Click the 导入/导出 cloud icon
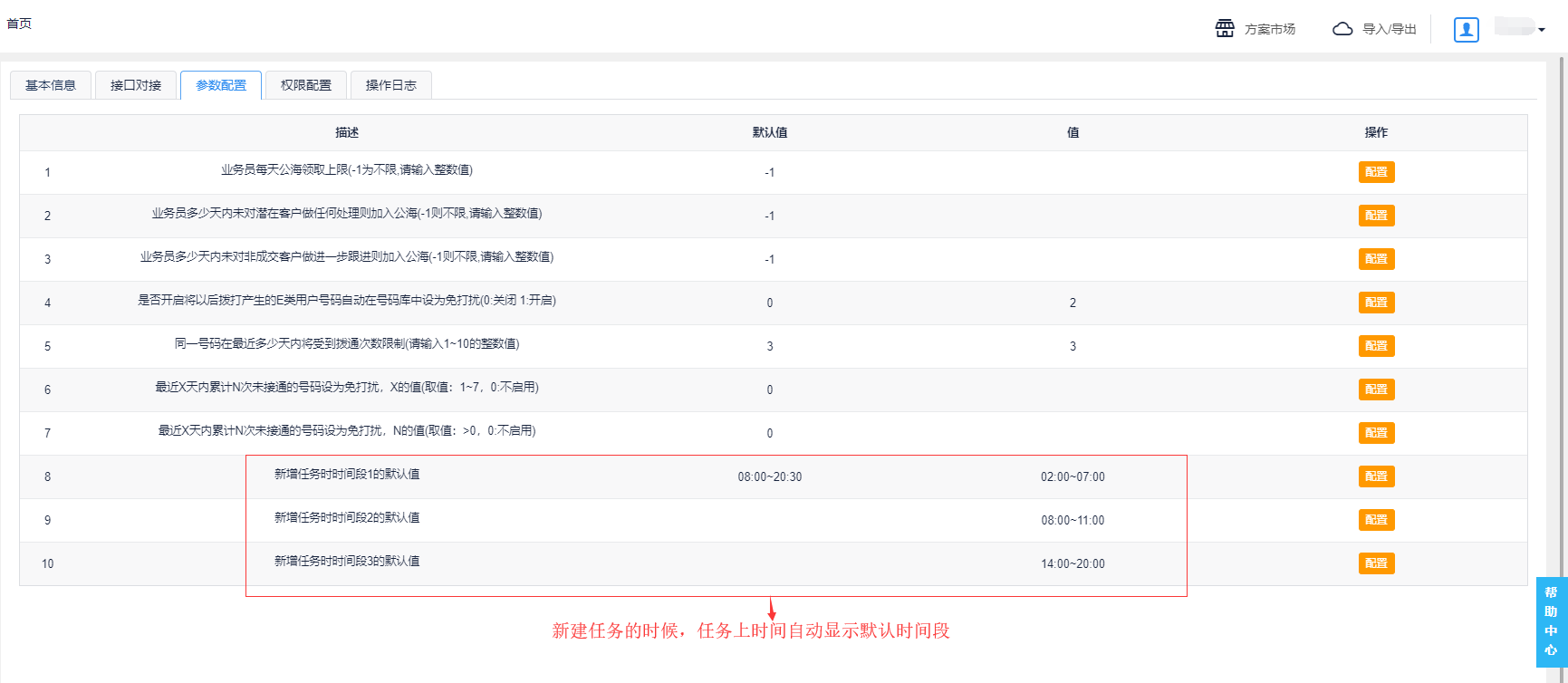The width and height of the screenshot is (1568, 683). click(x=1342, y=29)
